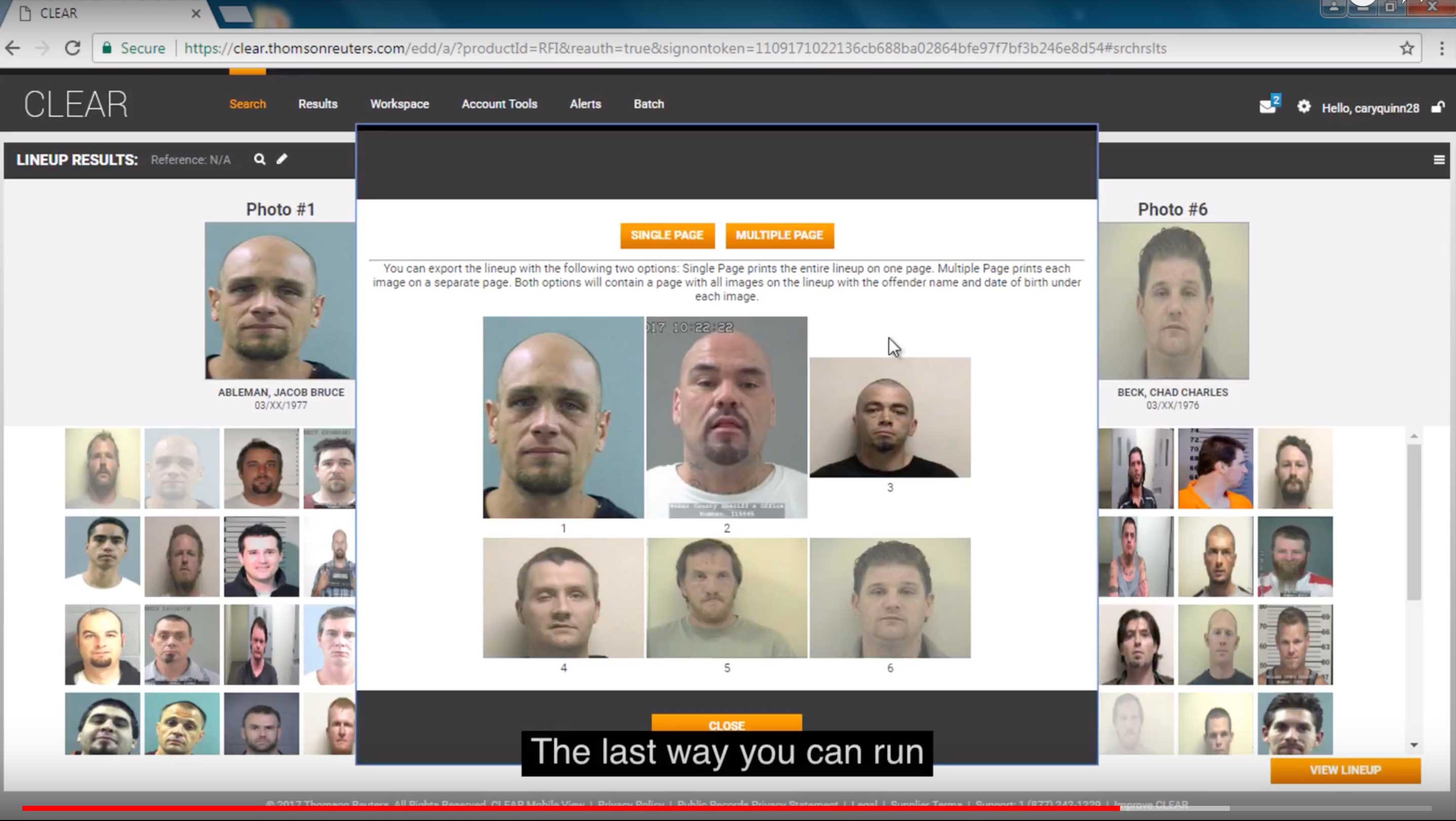Reload the page in browser
Viewport: 1456px width, 821px height.
pyautogui.click(x=72, y=49)
